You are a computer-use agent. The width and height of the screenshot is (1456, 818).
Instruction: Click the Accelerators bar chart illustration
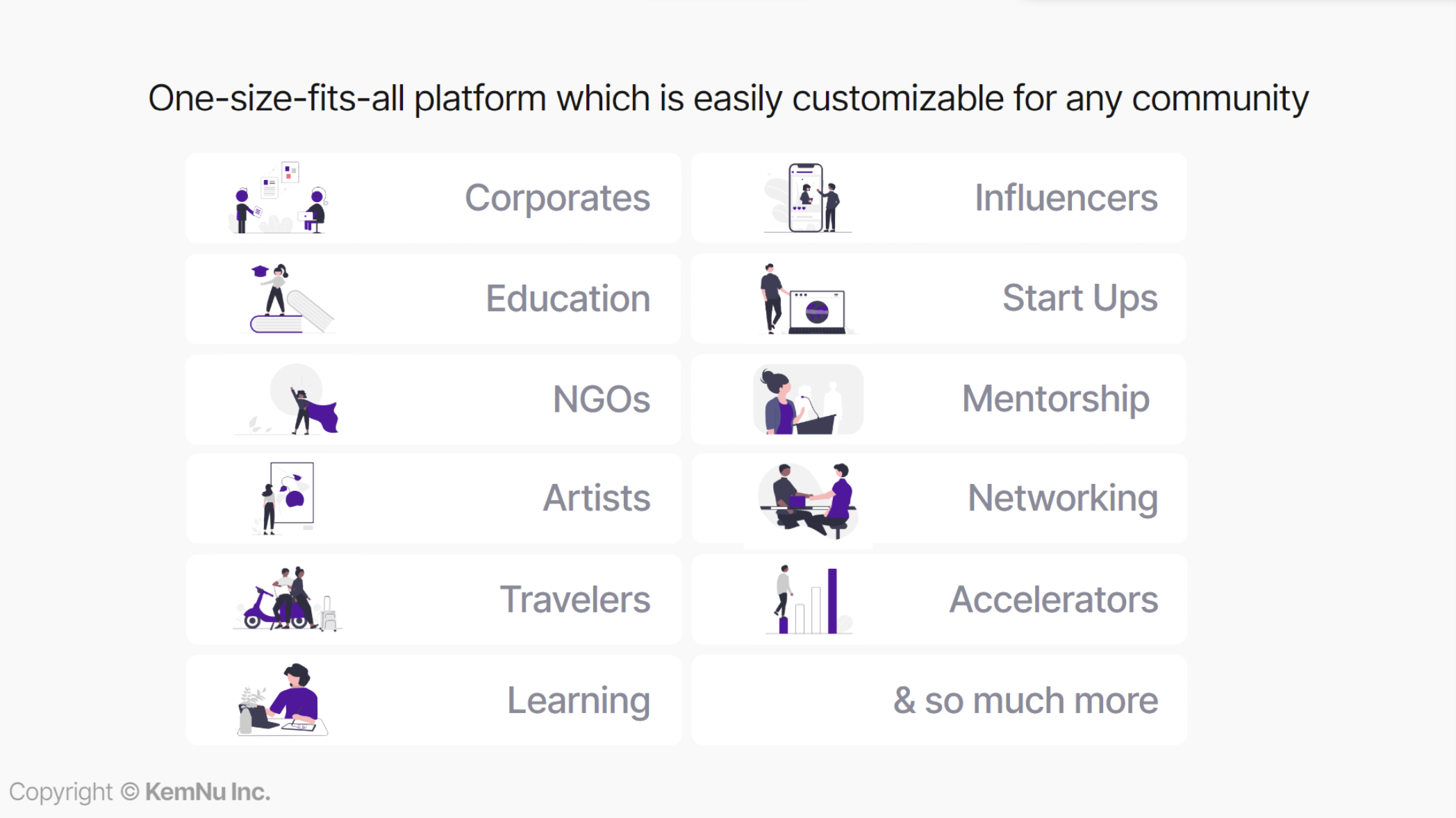(x=809, y=599)
